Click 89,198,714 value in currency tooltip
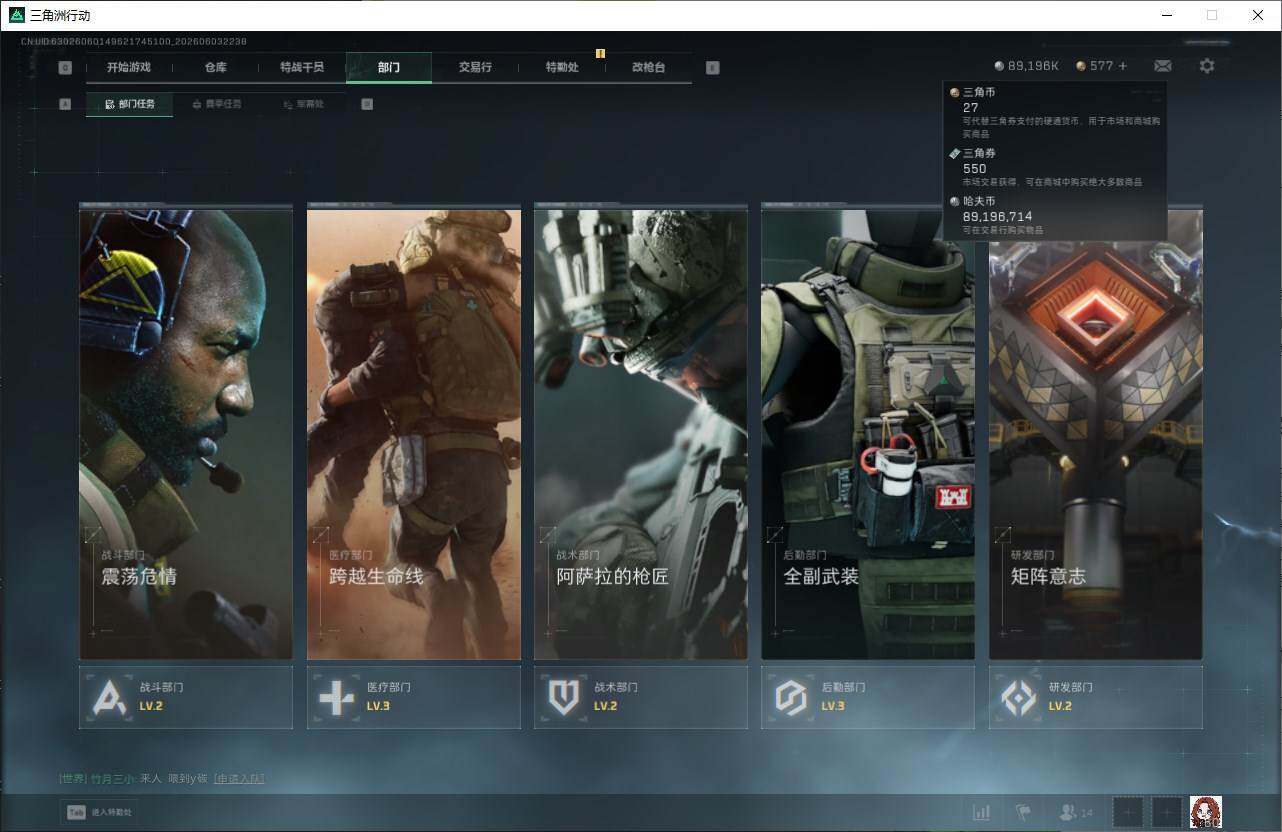The width and height of the screenshot is (1282, 832). tap(997, 216)
